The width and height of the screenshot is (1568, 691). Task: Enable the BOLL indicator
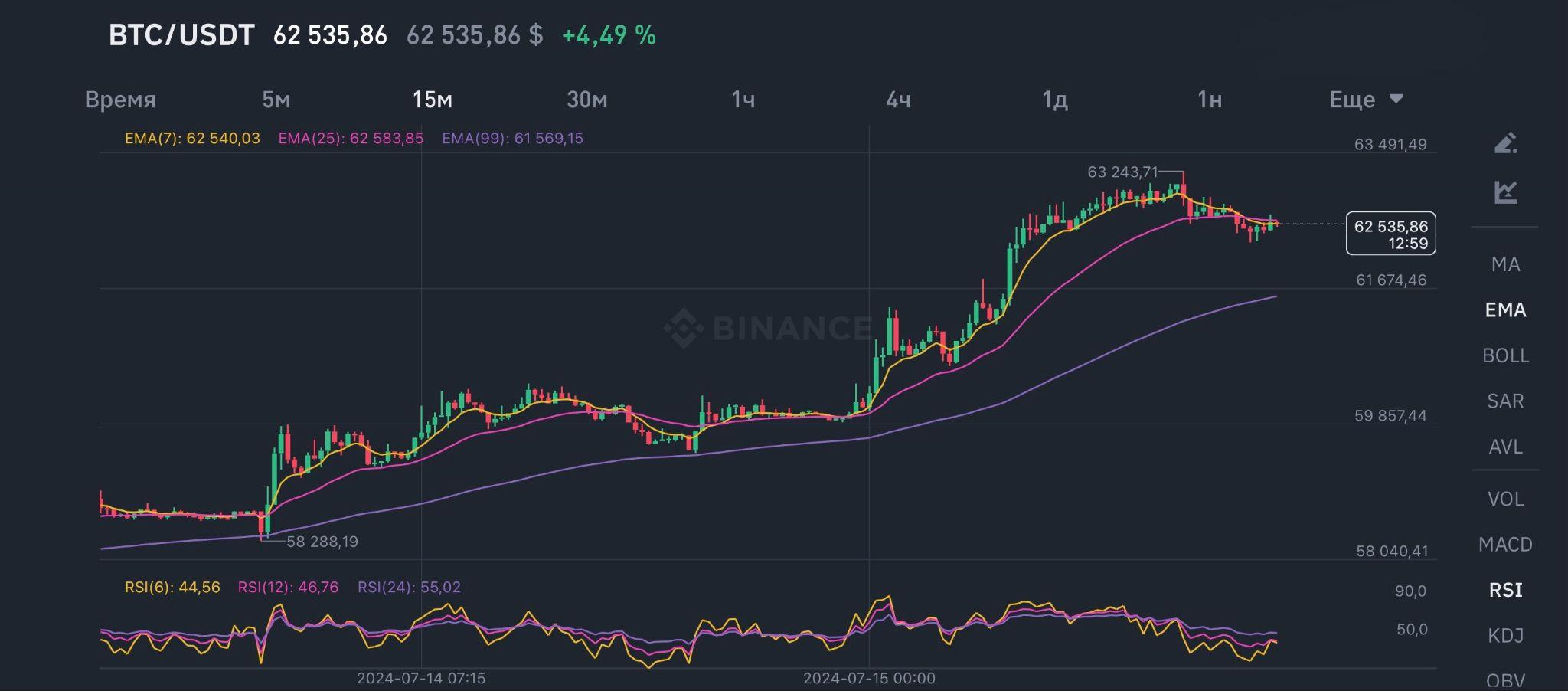1505,355
